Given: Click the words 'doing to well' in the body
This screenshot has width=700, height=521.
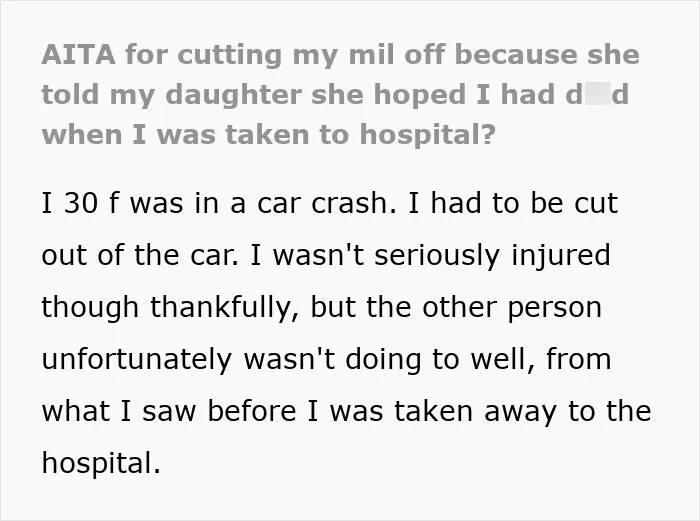Looking at the screenshot, I should point(434,360).
